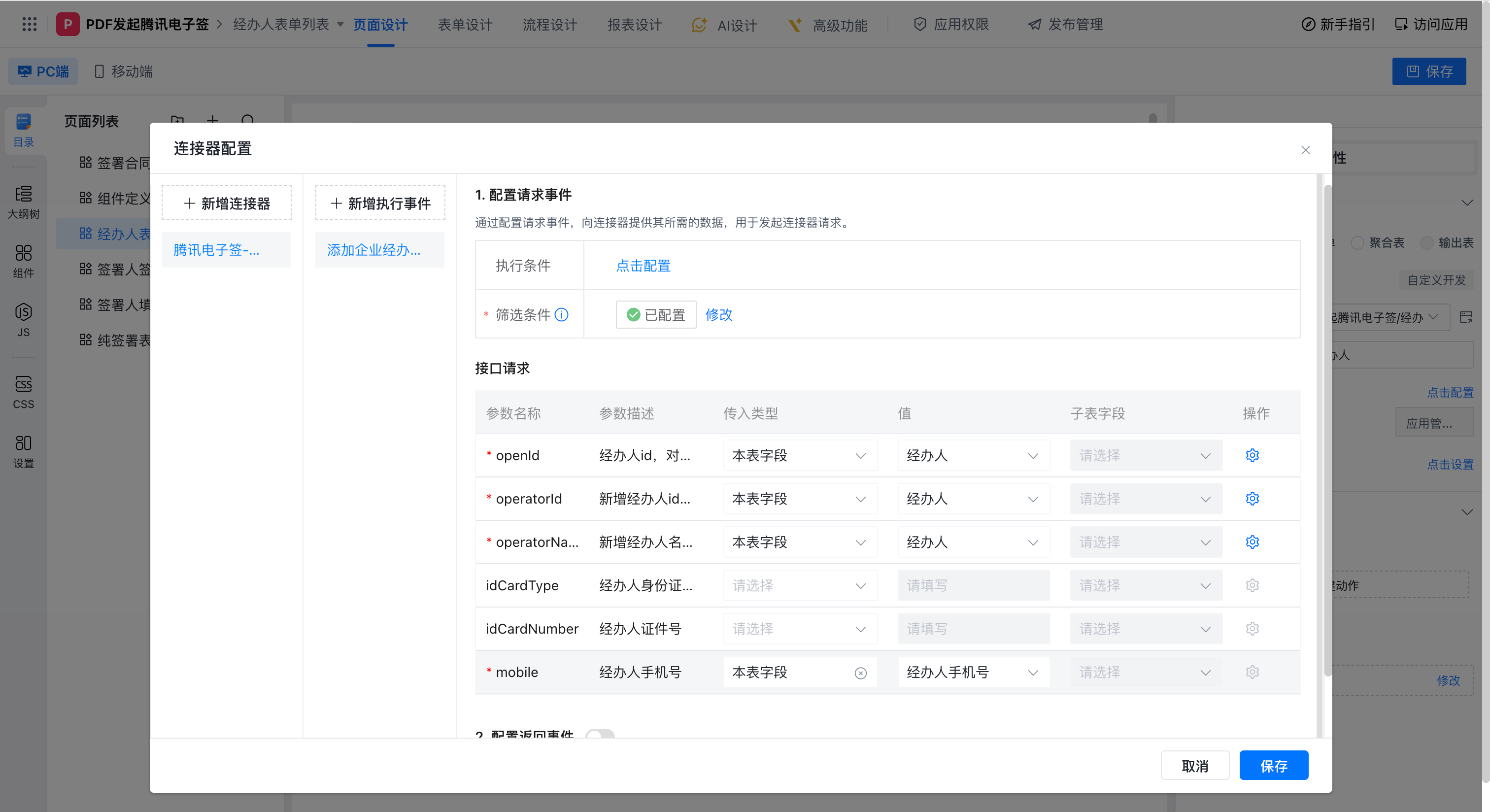Click the gear icon in operatorId row
1490x812 pixels.
[x=1252, y=499]
